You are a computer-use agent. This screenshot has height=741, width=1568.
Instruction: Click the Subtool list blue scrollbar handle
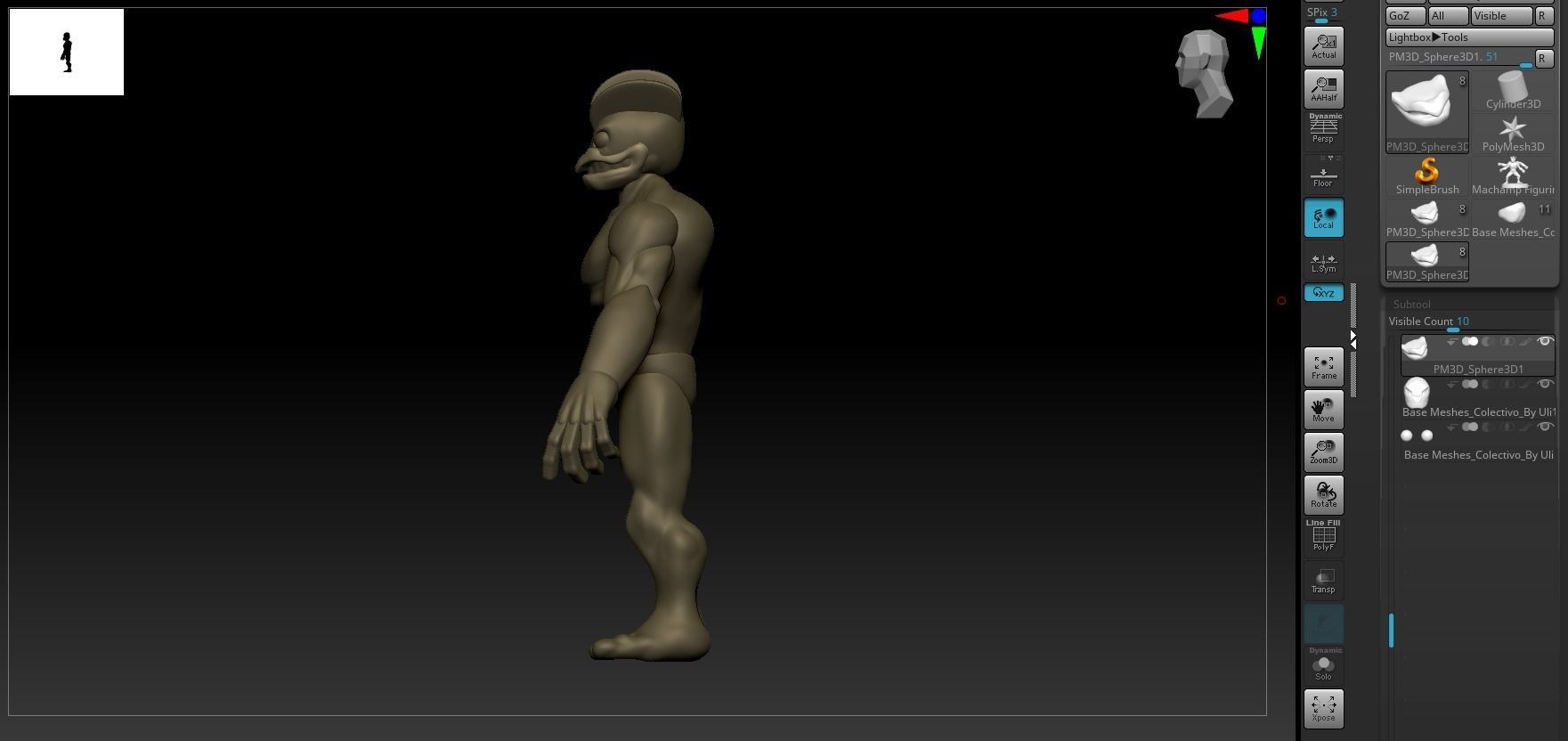[x=1391, y=631]
